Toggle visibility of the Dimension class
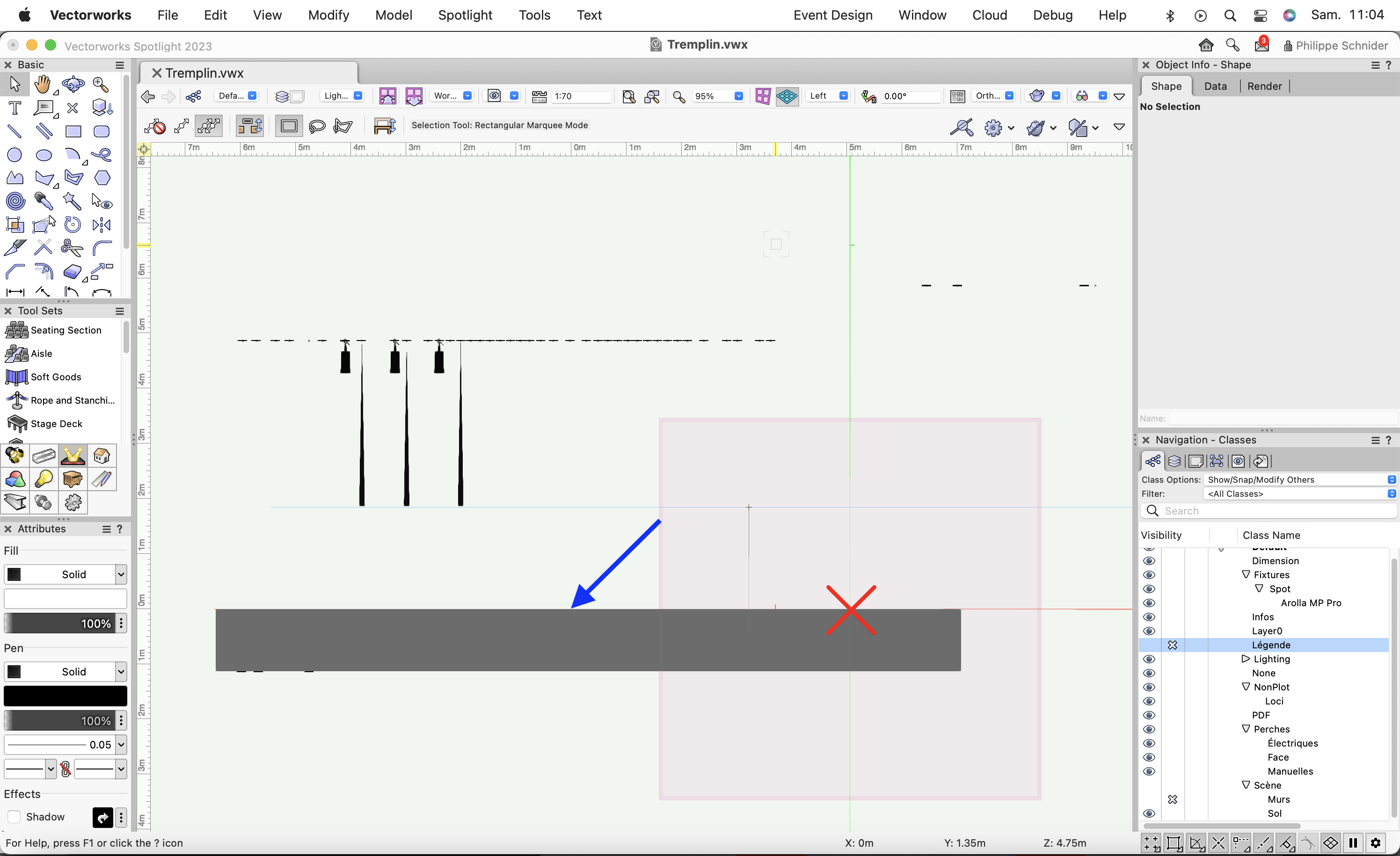 tap(1149, 561)
